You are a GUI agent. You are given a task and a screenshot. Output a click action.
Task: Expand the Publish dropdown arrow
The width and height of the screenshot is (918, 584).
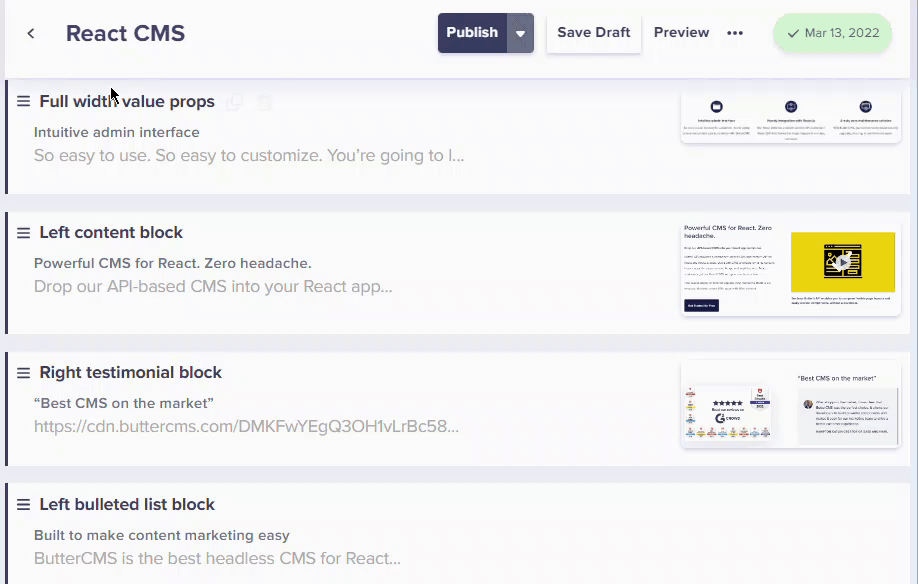tap(520, 33)
